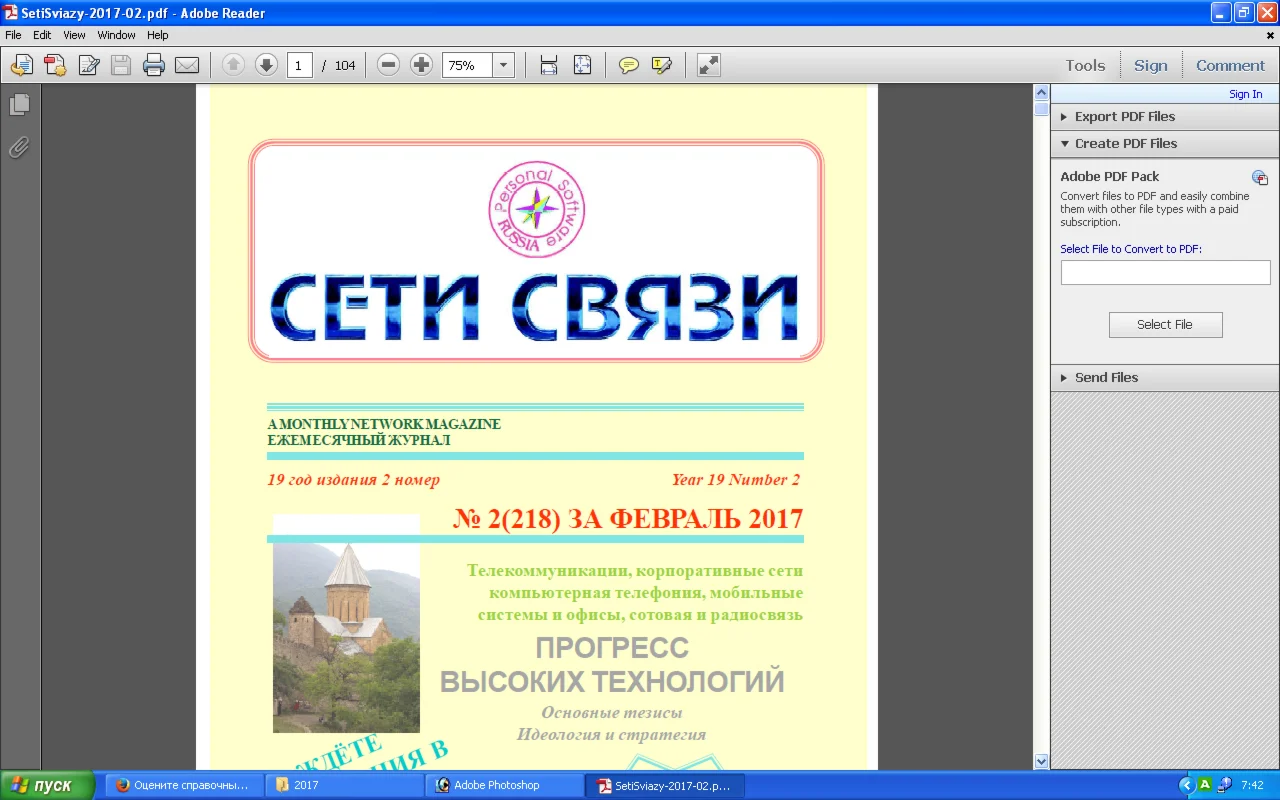The width and height of the screenshot is (1280, 800).
Task: Print the document using the printer icon
Action: tap(153, 64)
